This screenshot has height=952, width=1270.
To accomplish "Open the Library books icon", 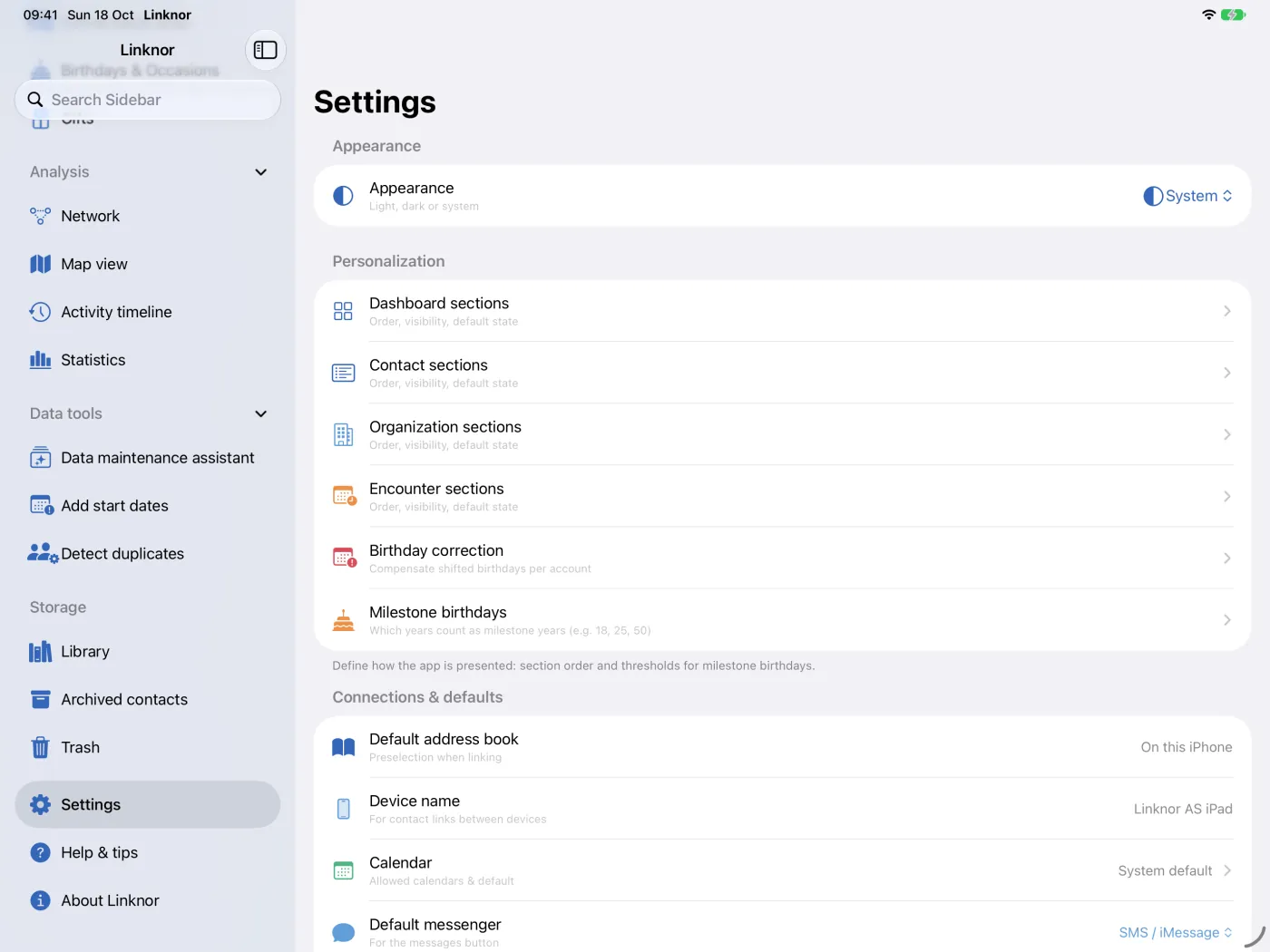I will point(40,652).
